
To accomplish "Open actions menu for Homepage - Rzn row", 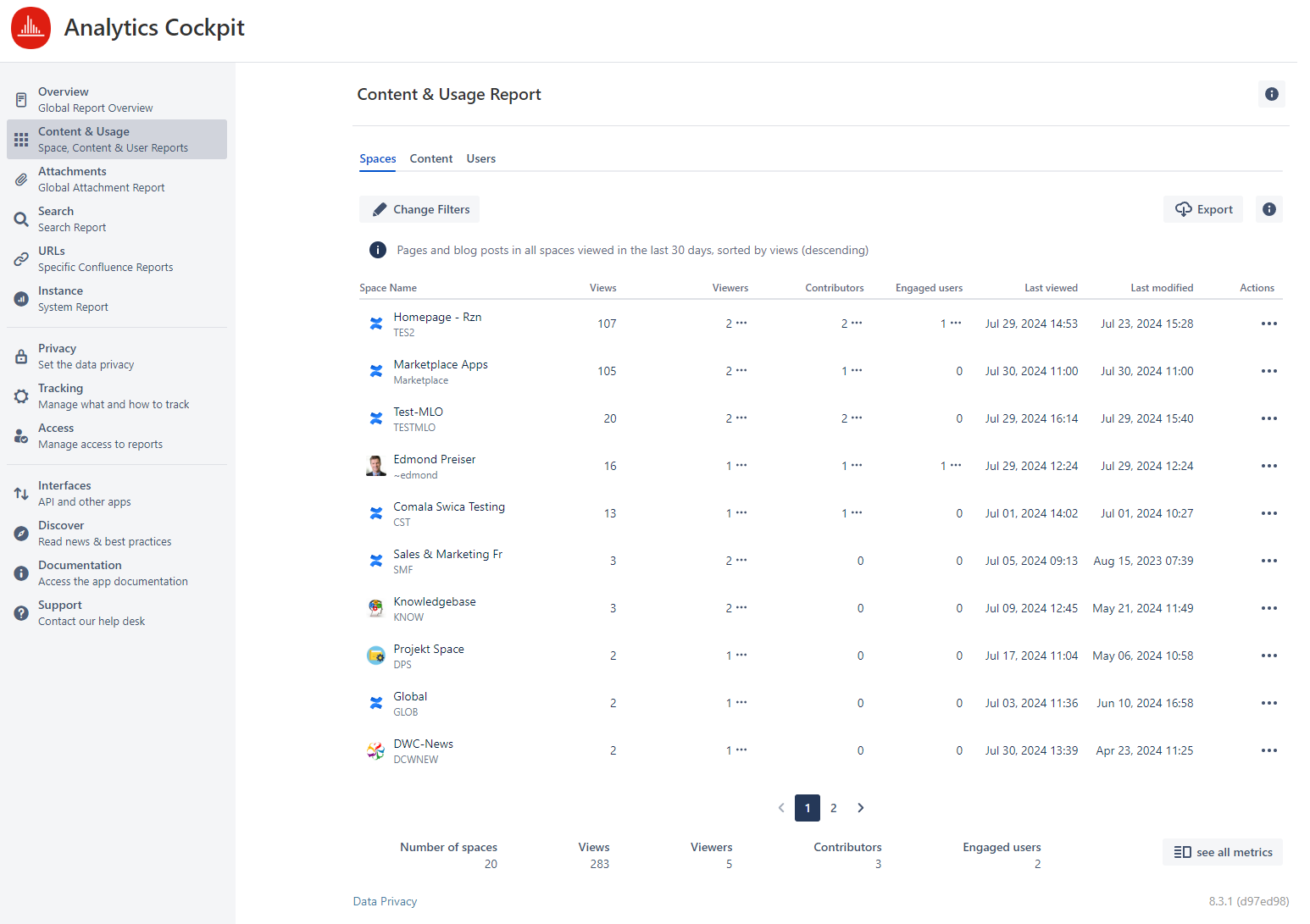I will [1268, 324].
